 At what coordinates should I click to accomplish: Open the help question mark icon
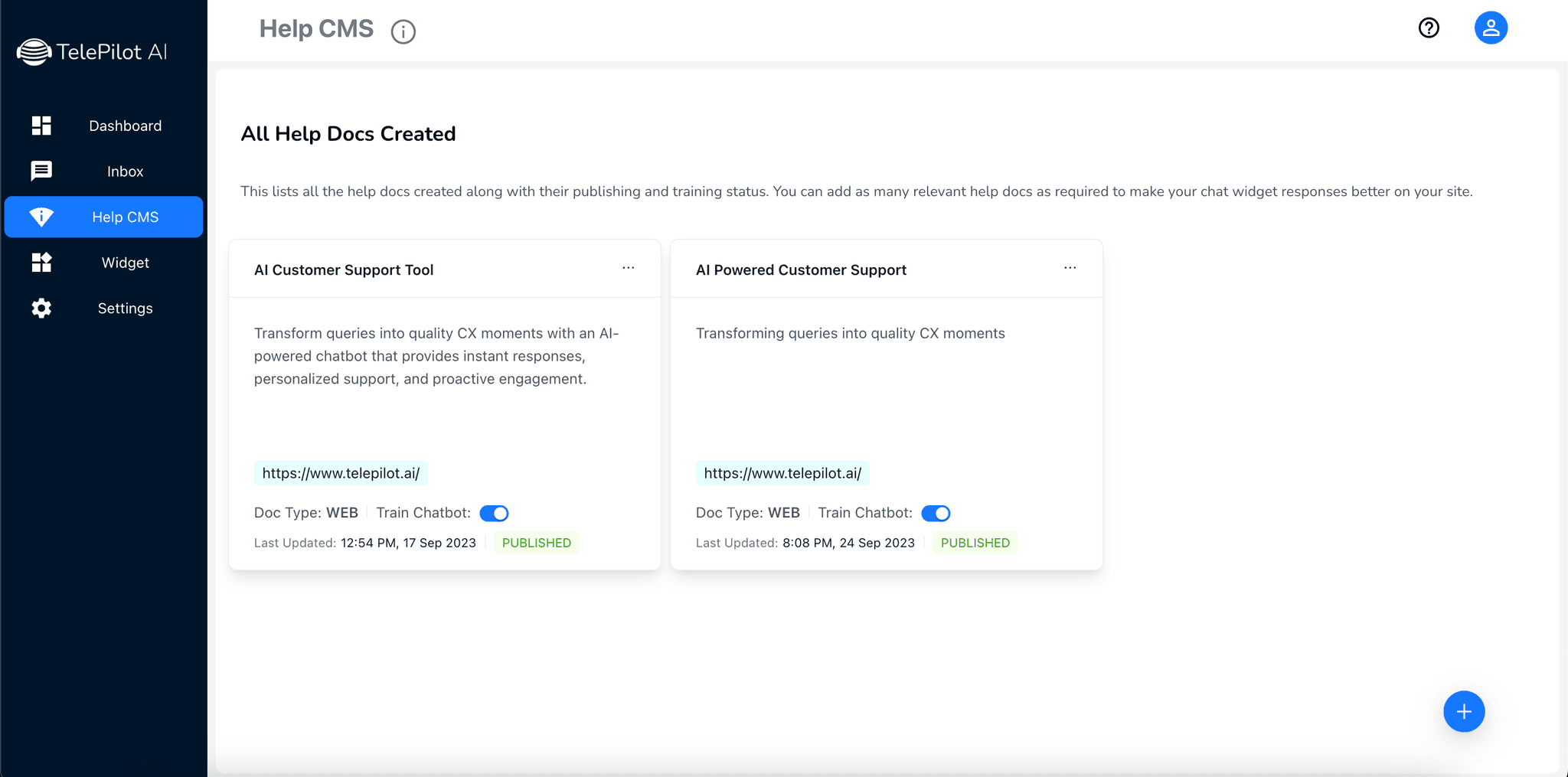[x=1429, y=28]
